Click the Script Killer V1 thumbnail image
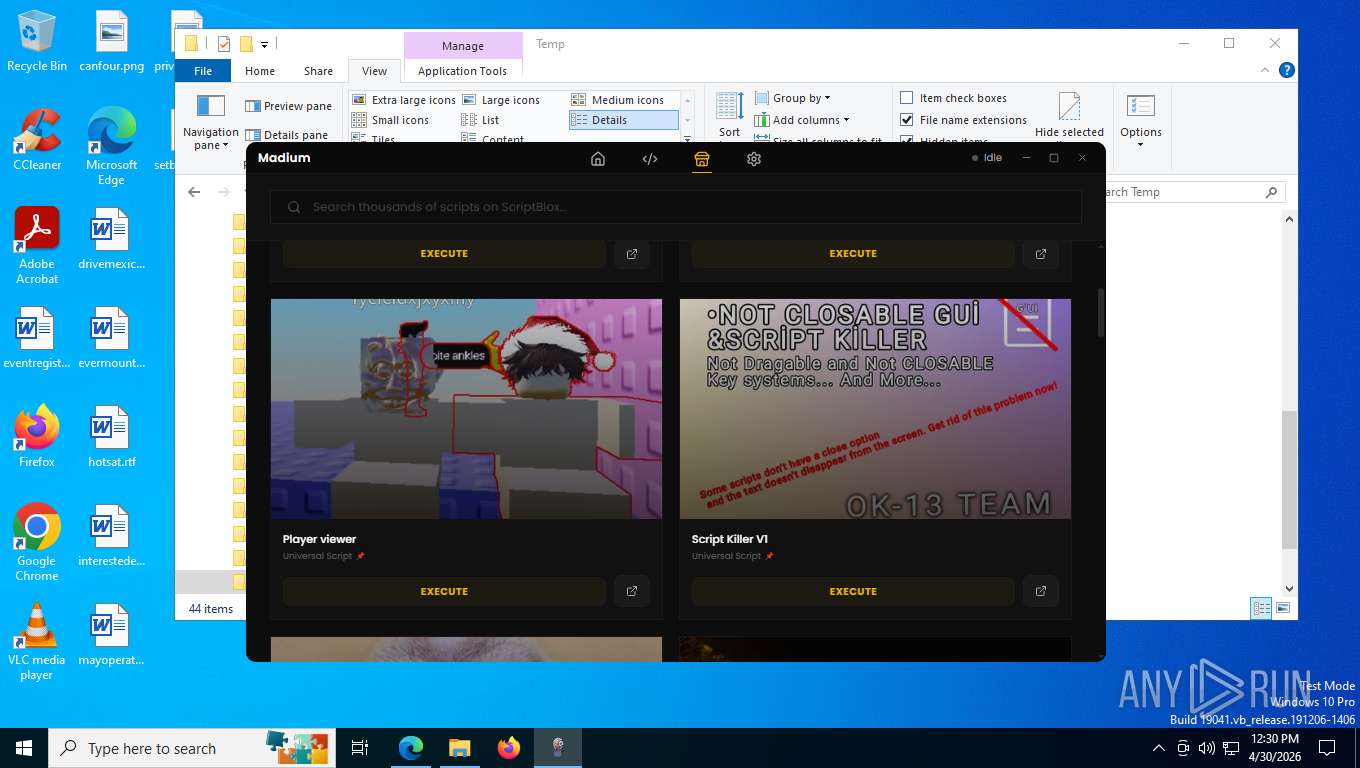 tap(875, 409)
